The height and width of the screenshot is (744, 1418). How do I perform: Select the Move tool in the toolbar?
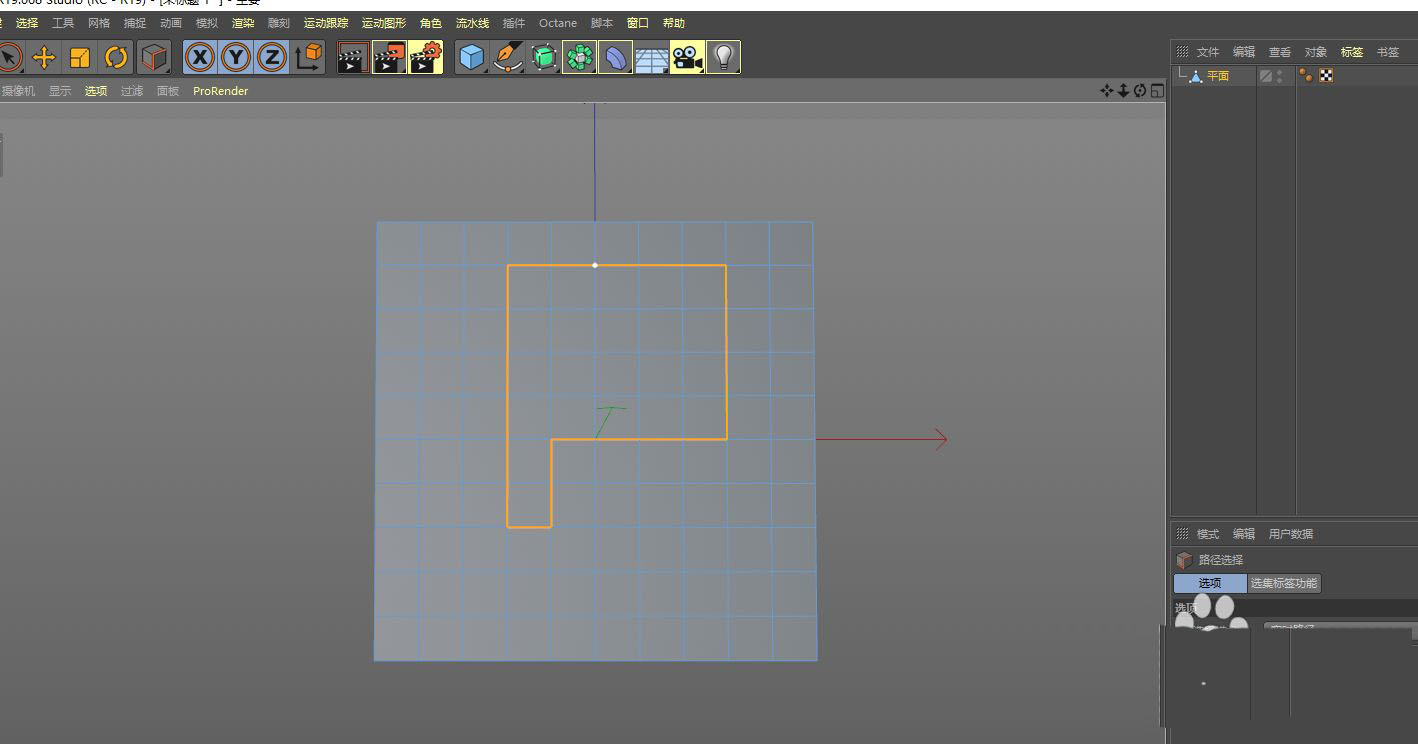pos(44,58)
